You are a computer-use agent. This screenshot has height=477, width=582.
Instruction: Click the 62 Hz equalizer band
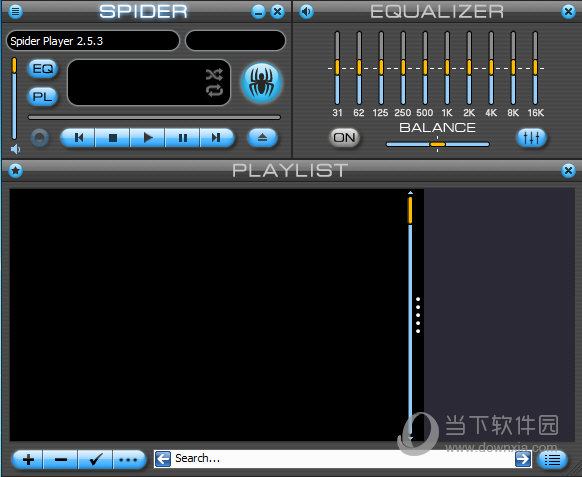tap(359, 68)
